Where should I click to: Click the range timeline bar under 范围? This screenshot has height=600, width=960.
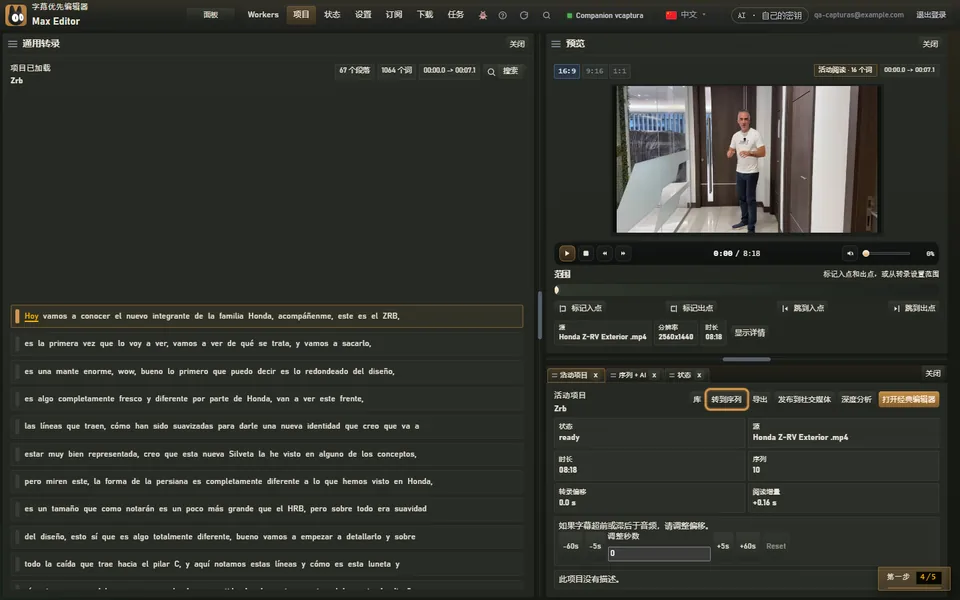746,290
